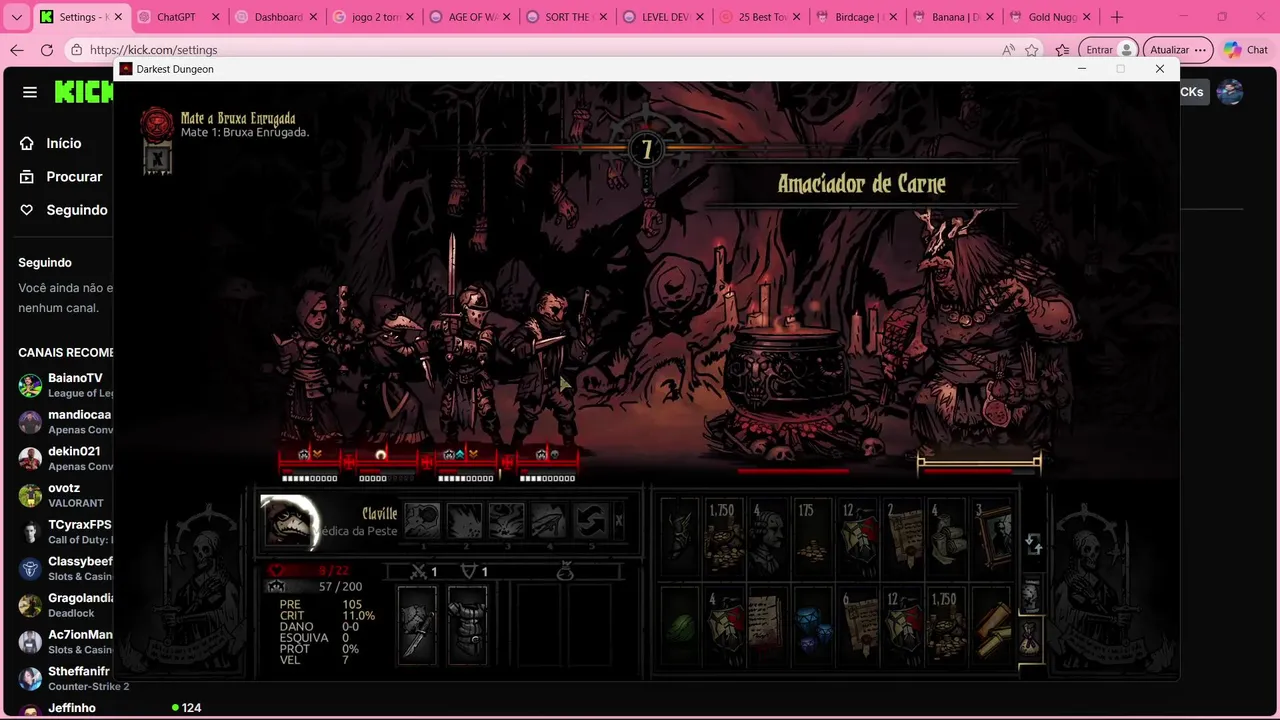Select the crest stack of 4 in inventory

click(724, 628)
